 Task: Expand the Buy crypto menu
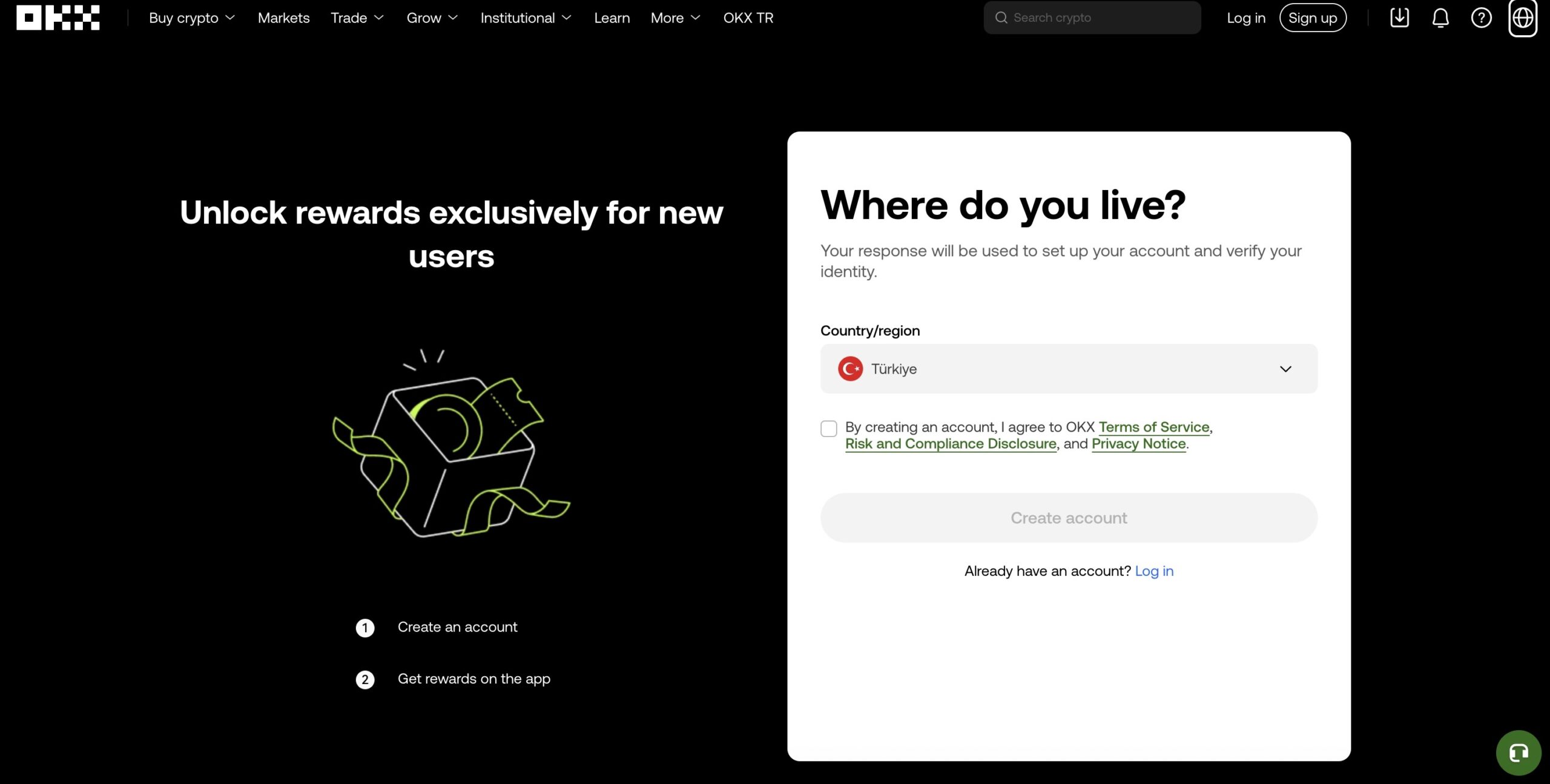[191, 18]
